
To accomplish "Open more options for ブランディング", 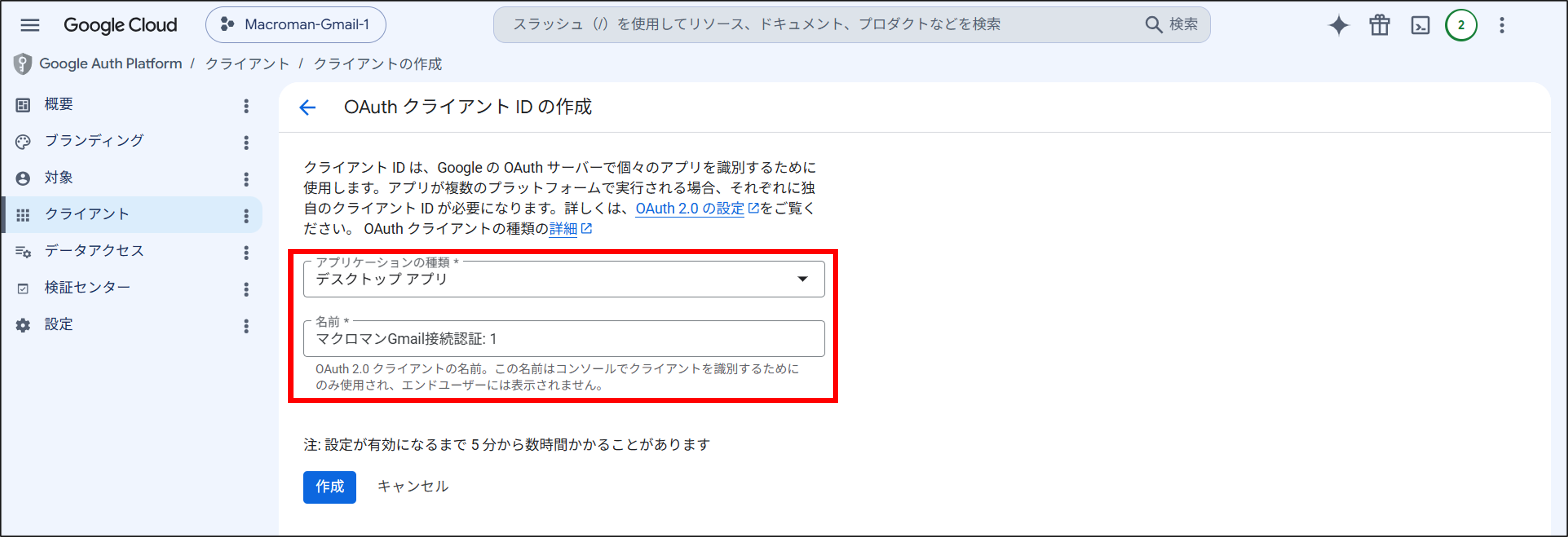I will click(246, 142).
